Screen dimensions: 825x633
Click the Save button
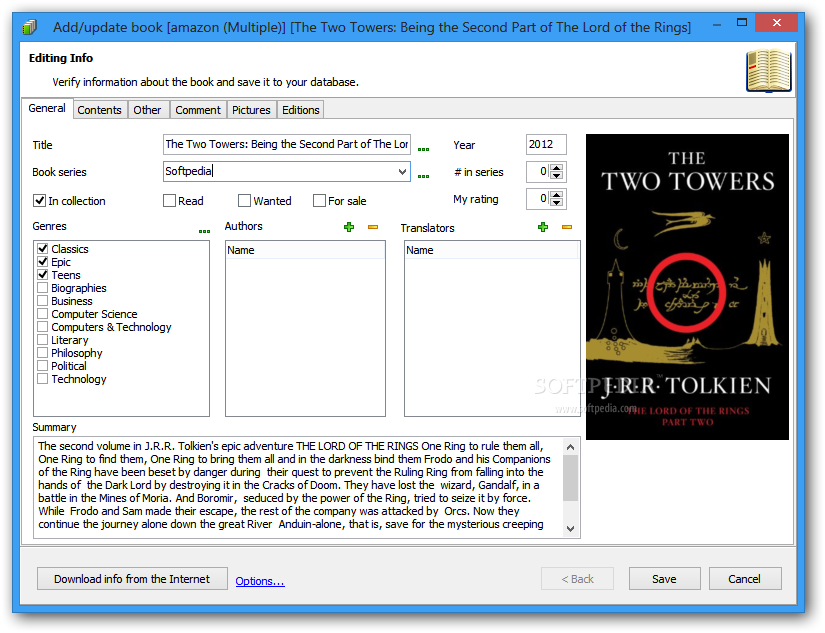(x=665, y=579)
